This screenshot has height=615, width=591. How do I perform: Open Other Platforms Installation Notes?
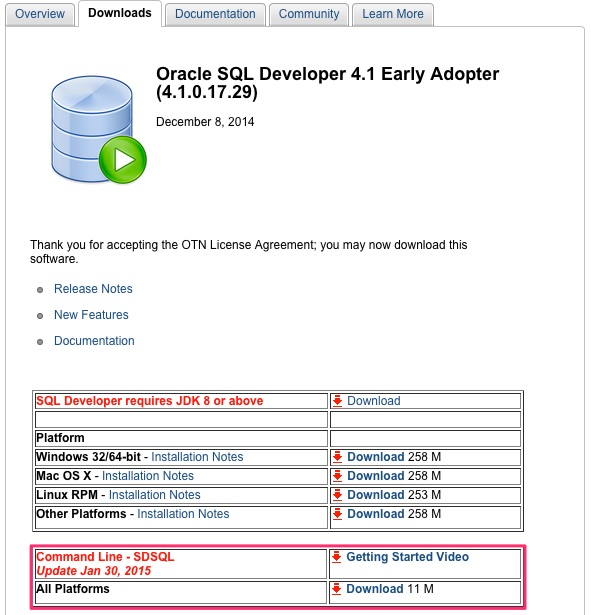(x=183, y=514)
